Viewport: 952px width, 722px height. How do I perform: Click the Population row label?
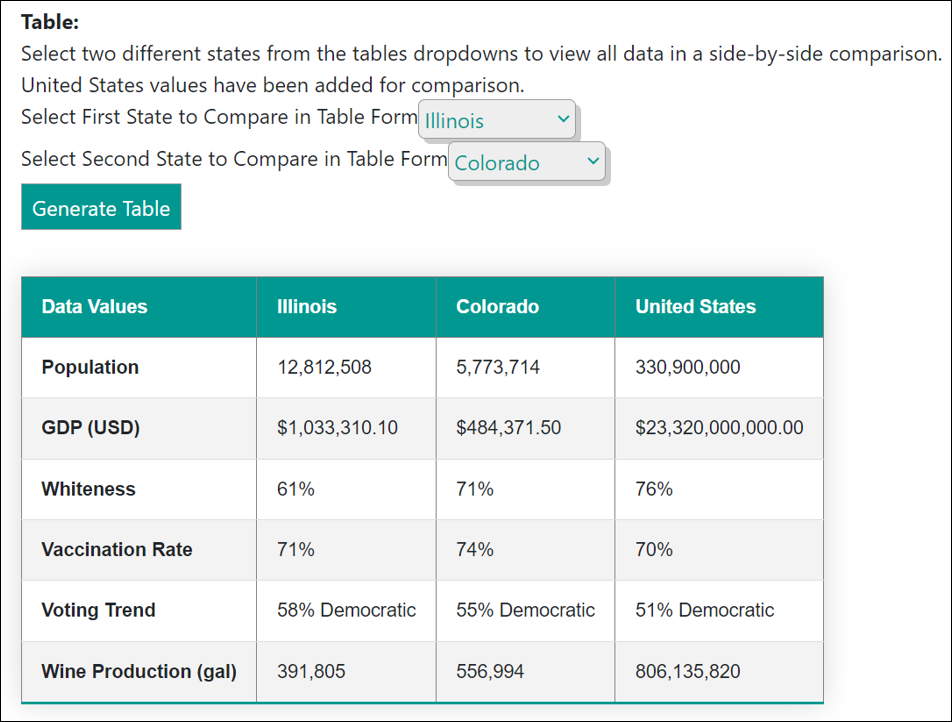click(x=90, y=367)
